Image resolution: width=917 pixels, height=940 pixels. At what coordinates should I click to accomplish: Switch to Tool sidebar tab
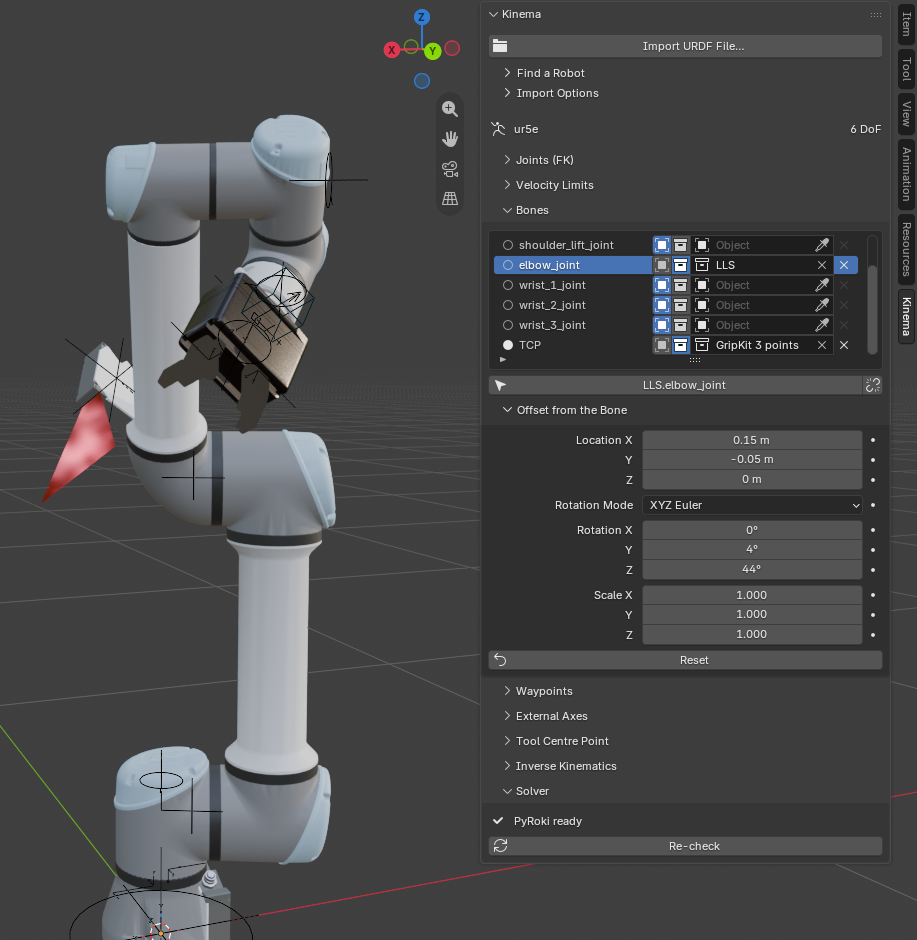906,69
